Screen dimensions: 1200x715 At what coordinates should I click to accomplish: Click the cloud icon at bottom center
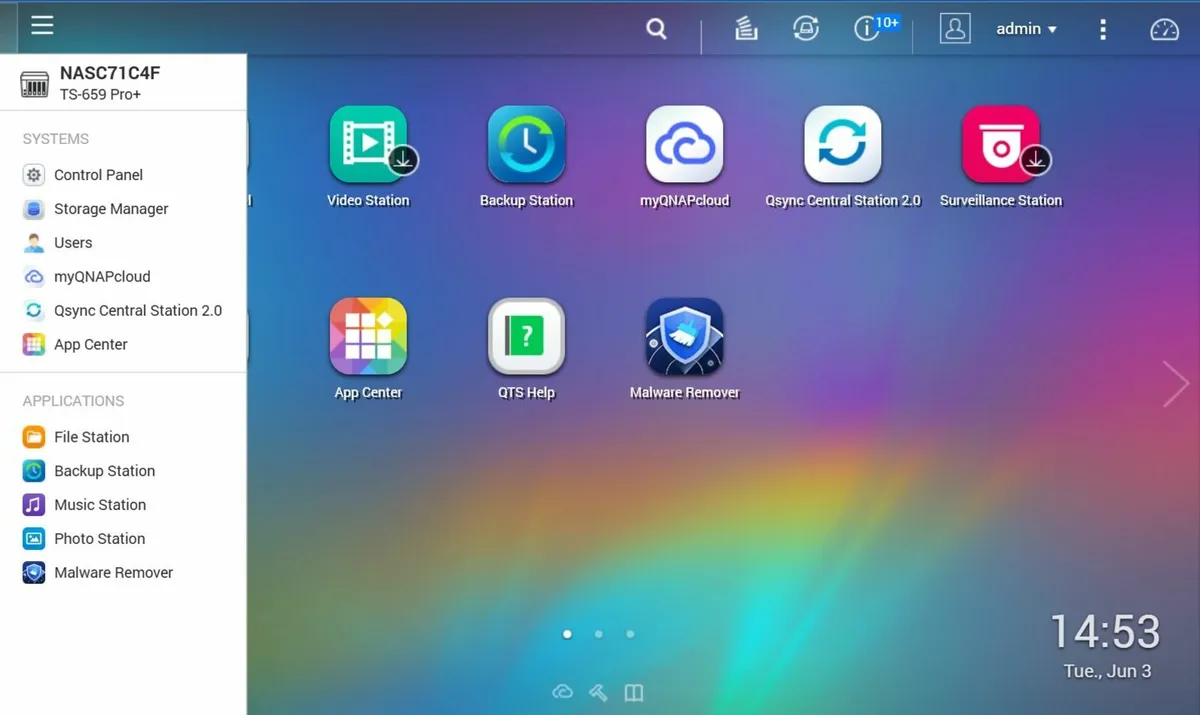[563, 692]
